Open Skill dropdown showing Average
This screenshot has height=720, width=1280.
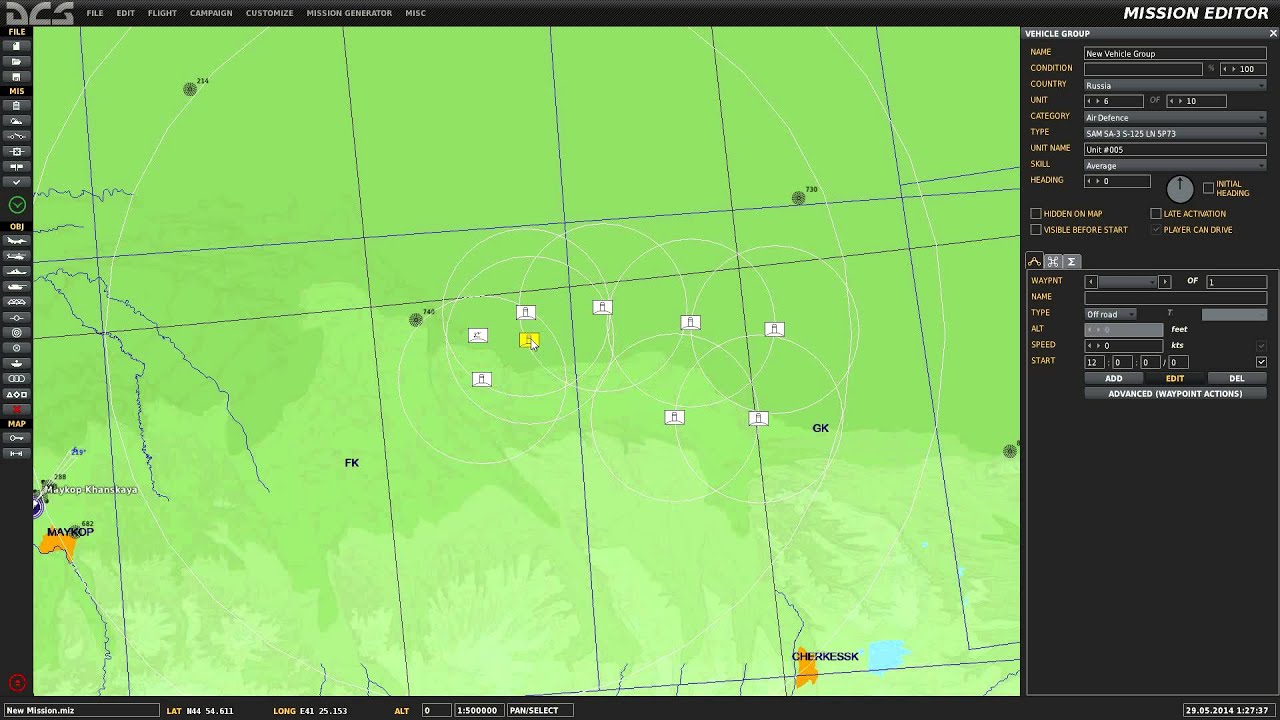[1175, 165]
